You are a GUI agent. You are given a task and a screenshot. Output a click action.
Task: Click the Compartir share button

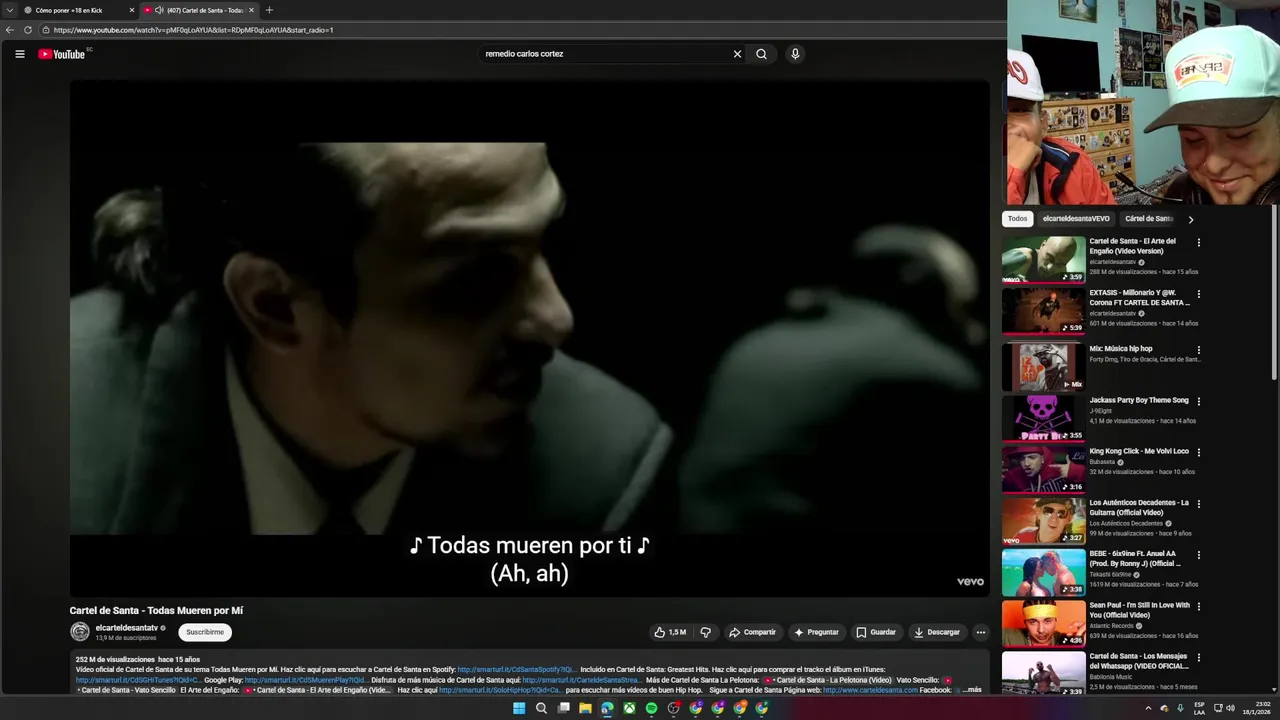click(x=752, y=632)
